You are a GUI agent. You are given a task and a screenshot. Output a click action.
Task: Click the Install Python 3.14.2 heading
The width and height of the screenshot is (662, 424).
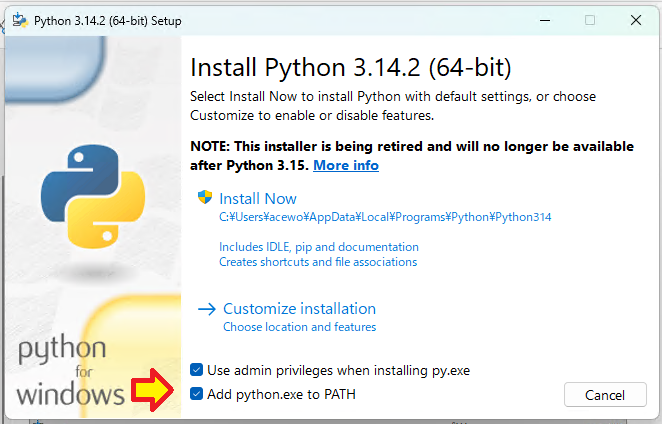tap(350, 68)
